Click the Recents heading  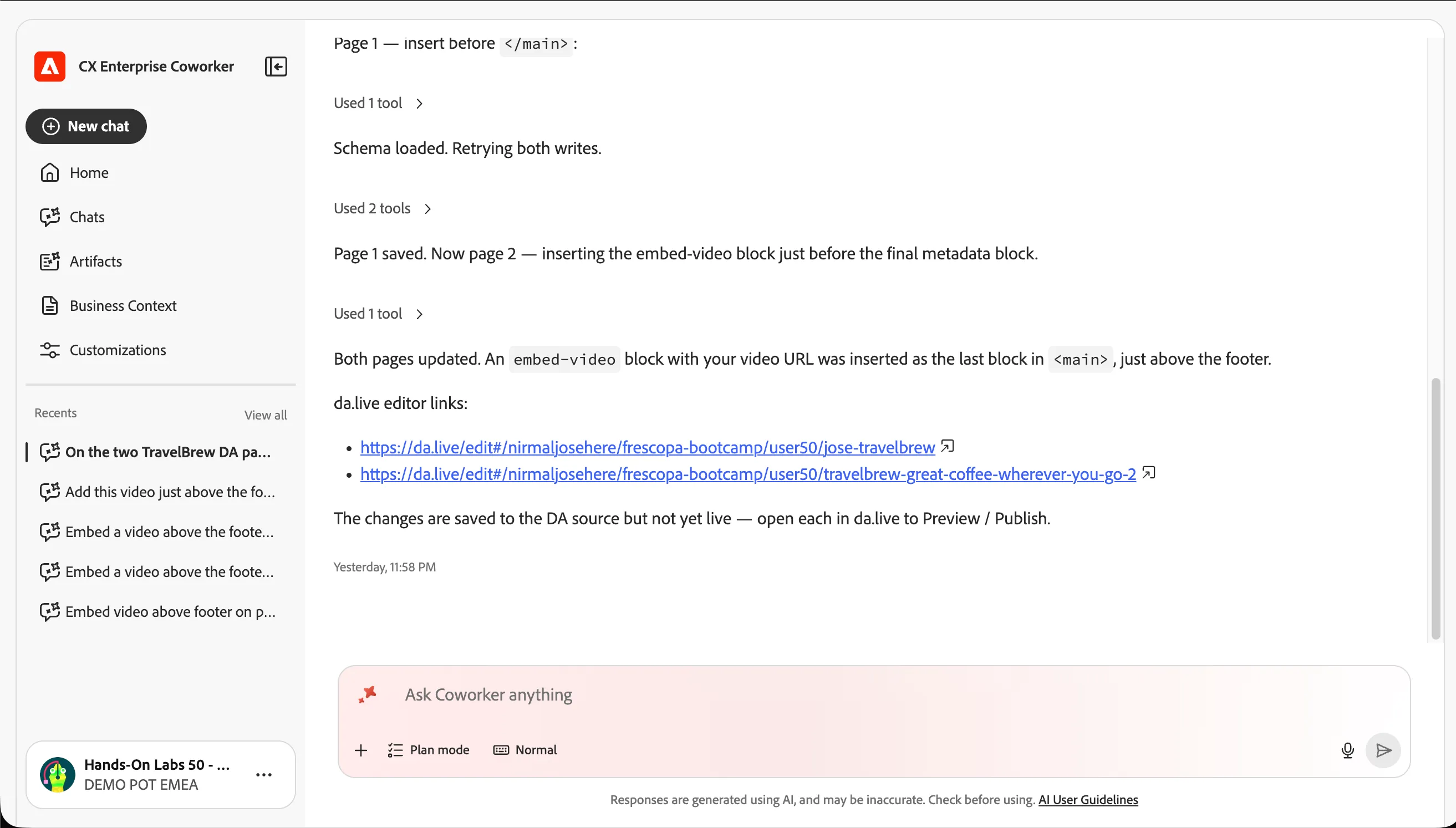tap(56, 413)
